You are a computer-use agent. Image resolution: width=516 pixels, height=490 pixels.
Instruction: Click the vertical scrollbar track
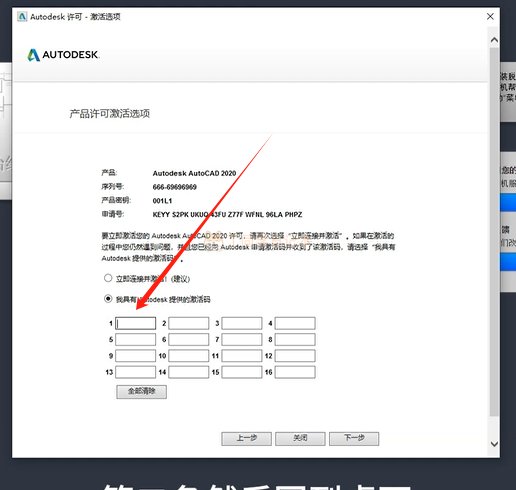(x=494, y=232)
